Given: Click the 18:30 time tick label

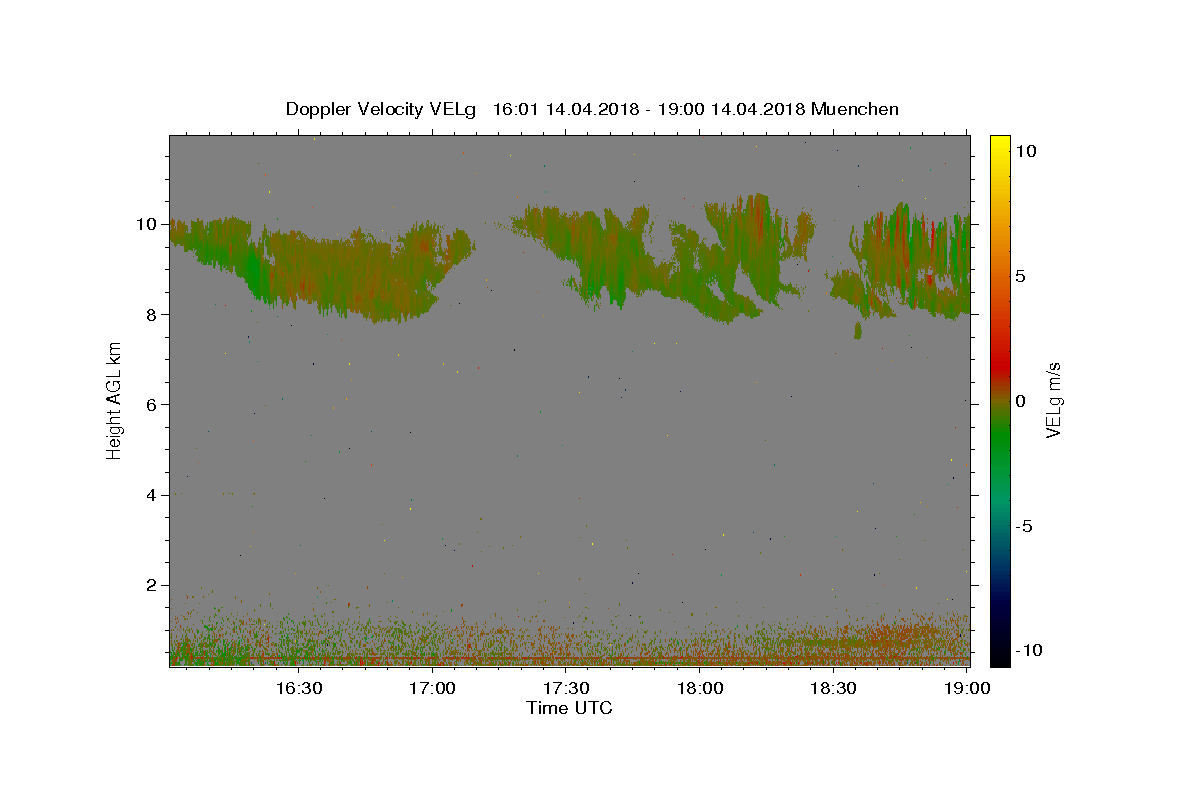Looking at the screenshot, I should 834,688.
